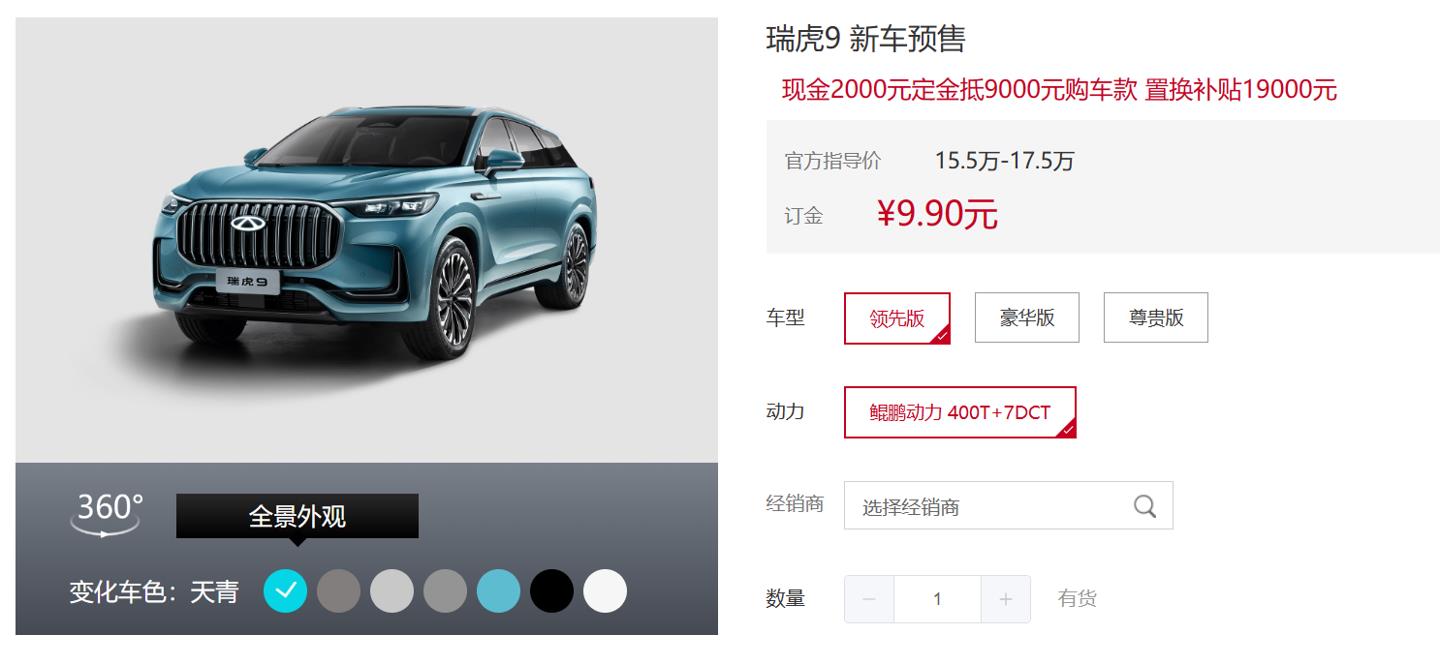Viewport: 1440px width, 665px height.
Task: Choose 鲲鹏动力 400T+7DCT powertrain
Action: [960, 412]
